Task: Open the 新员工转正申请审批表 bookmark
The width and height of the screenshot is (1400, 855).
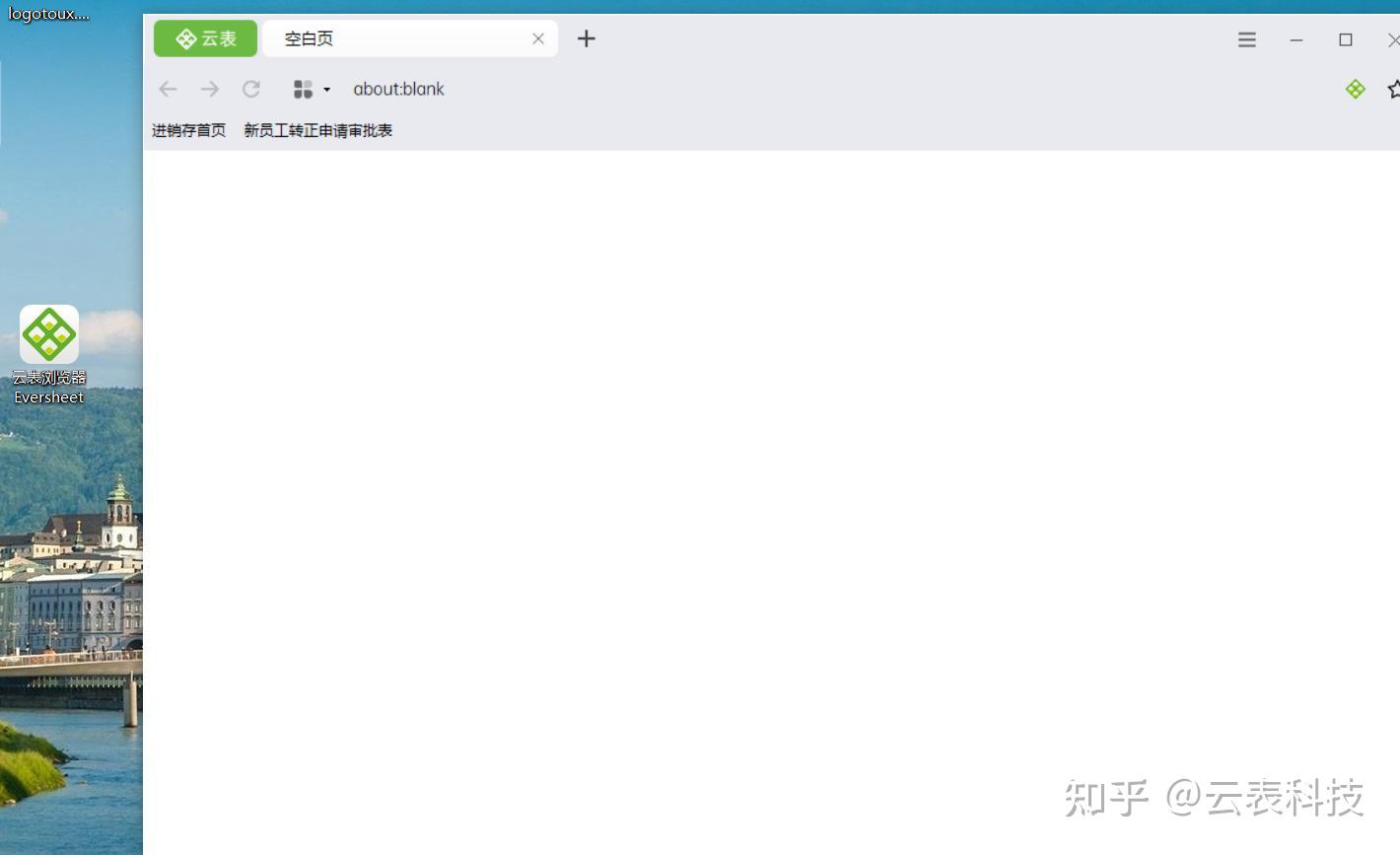Action: [x=317, y=129]
